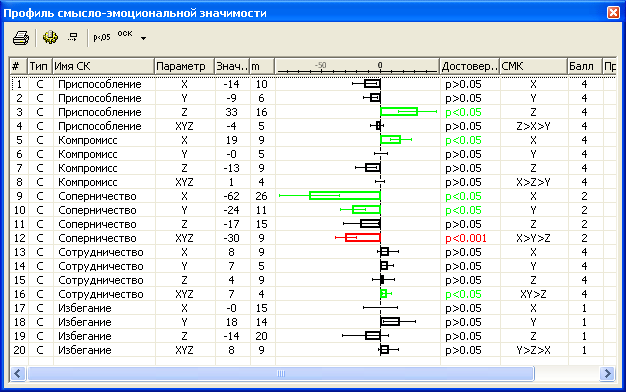This screenshot has width=626, height=392.
Task: Click the Балл column header
Action: point(584,66)
